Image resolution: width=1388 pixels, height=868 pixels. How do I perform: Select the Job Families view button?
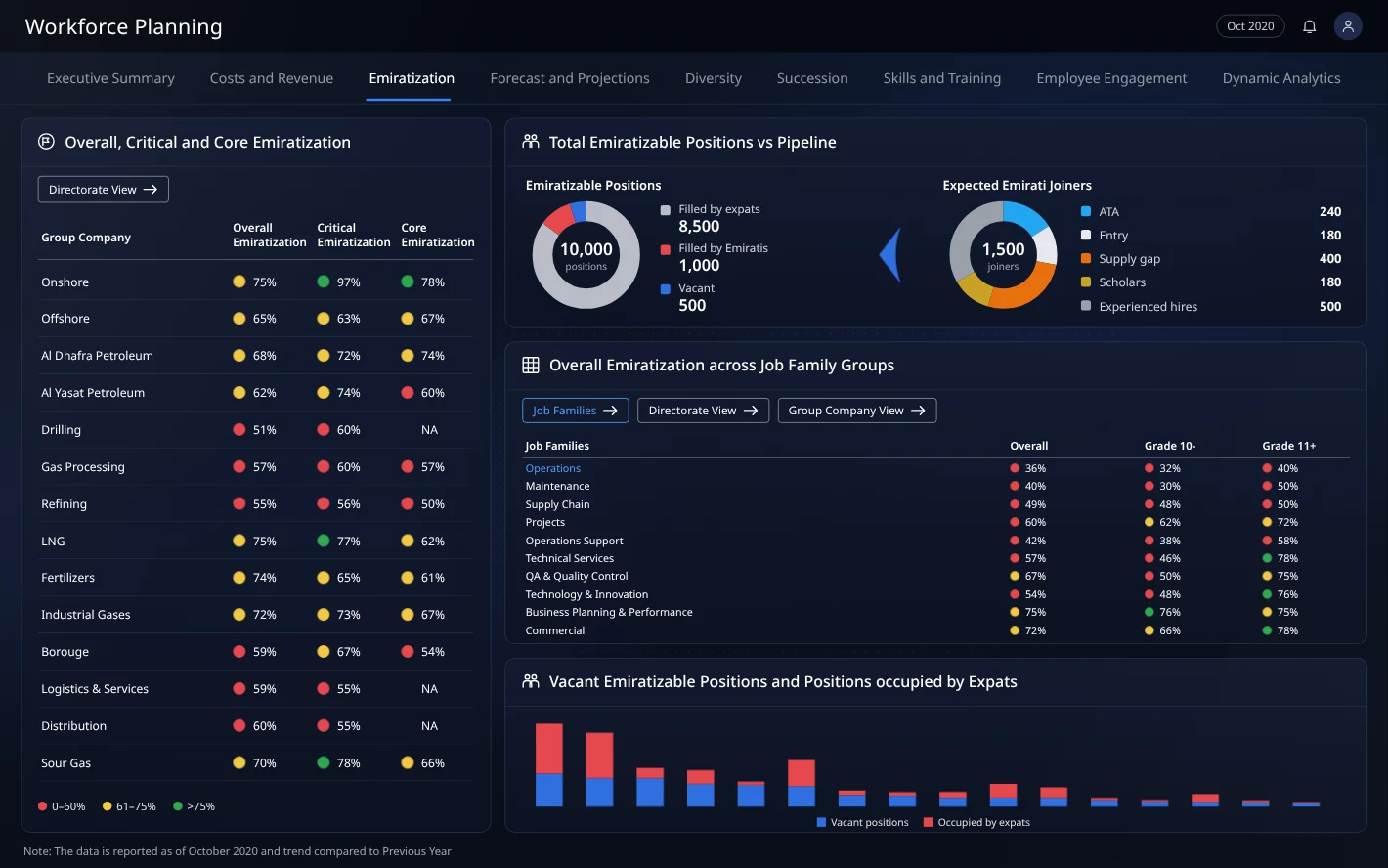tap(575, 411)
